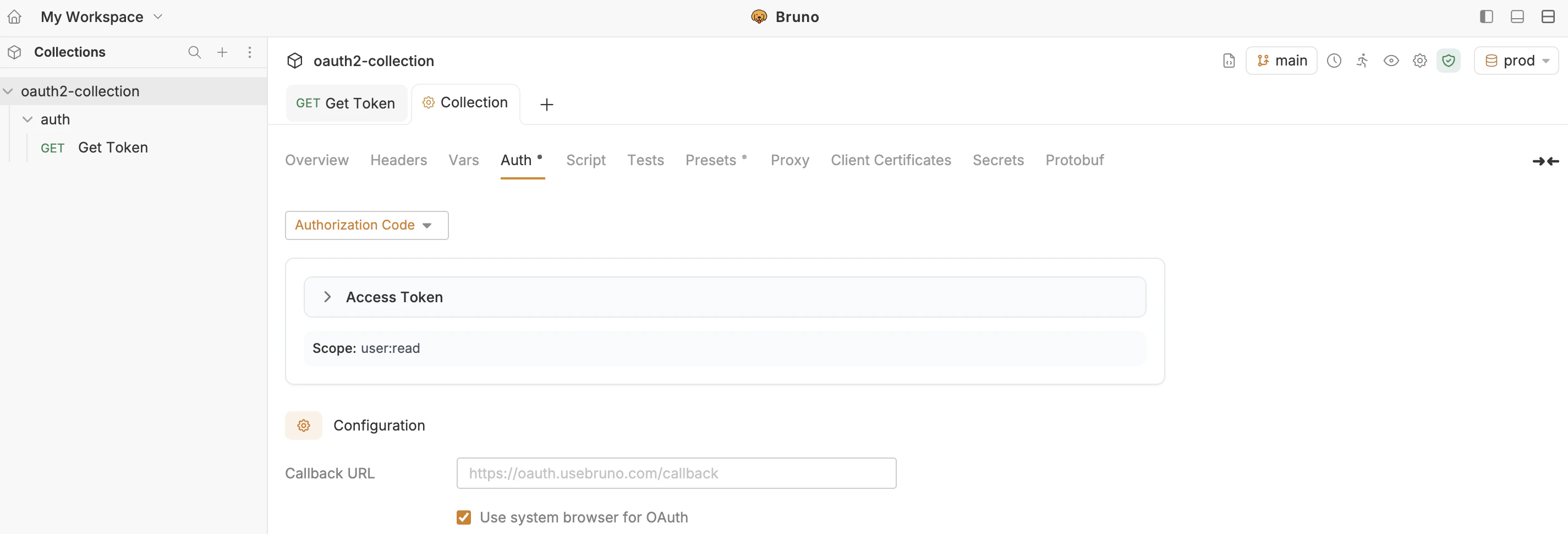The image size is (1568, 534).
Task: Open the collection runner (runner icon)
Action: coord(1362,60)
